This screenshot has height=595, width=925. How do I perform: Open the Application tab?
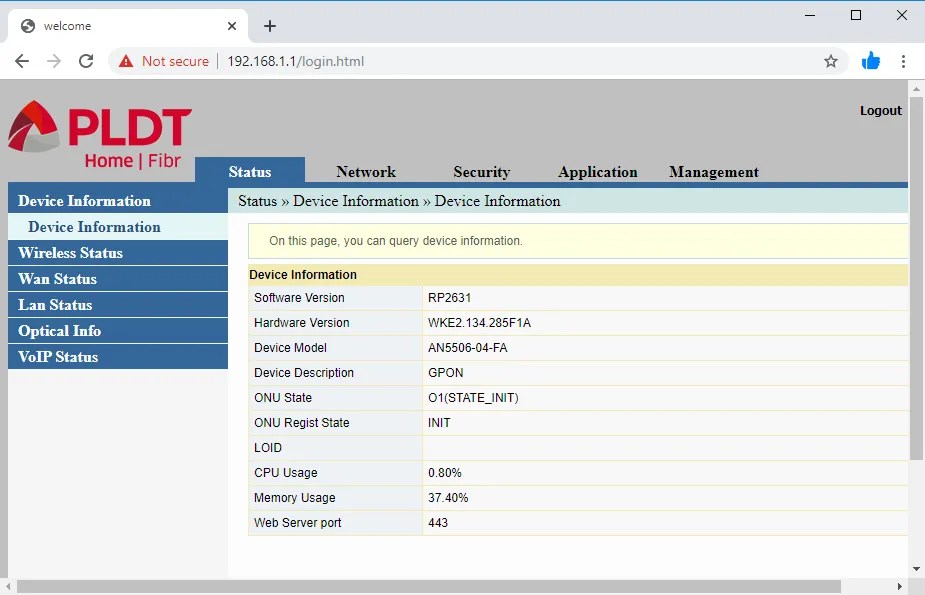point(597,172)
